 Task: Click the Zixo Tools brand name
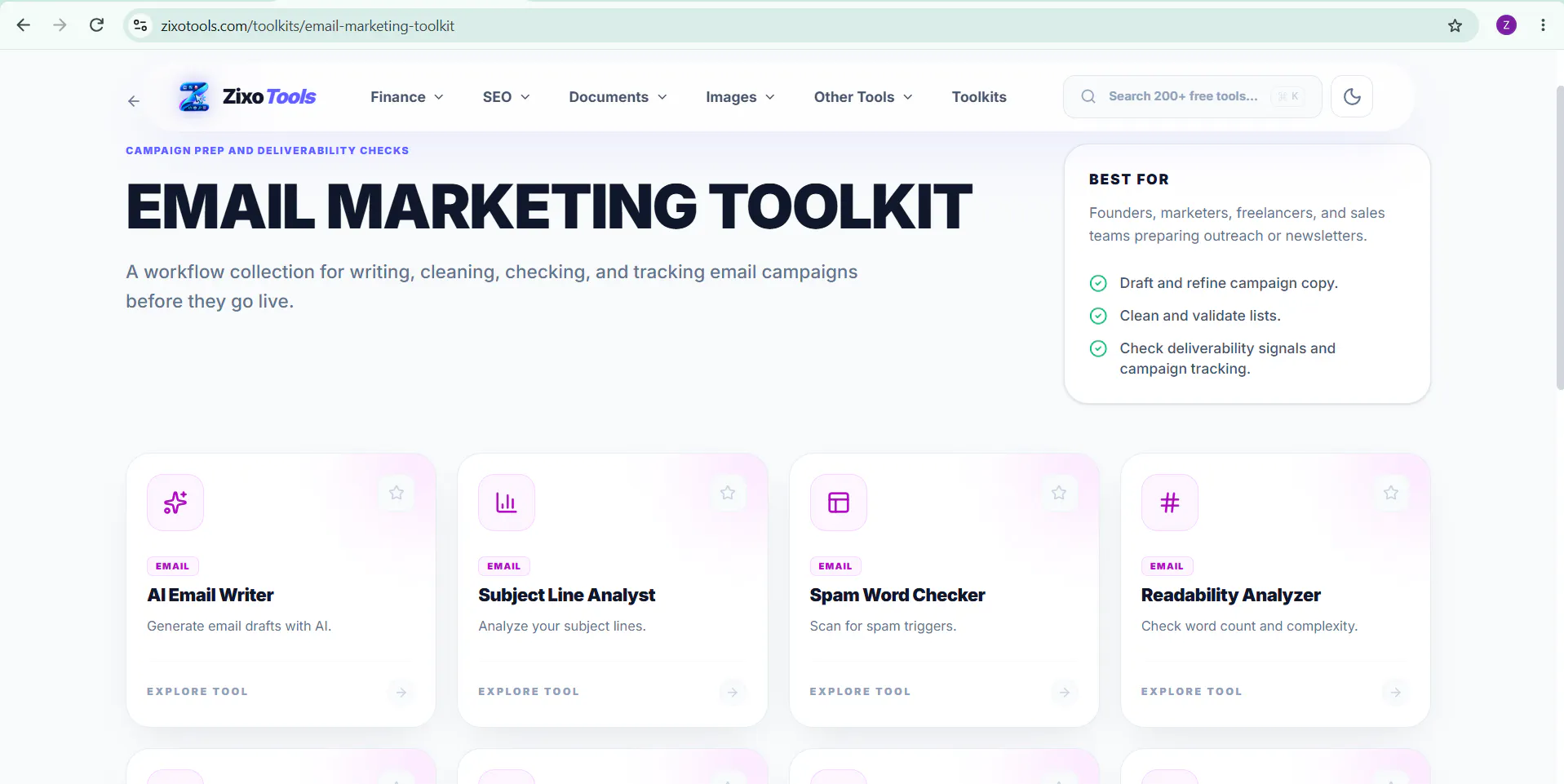[269, 97]
